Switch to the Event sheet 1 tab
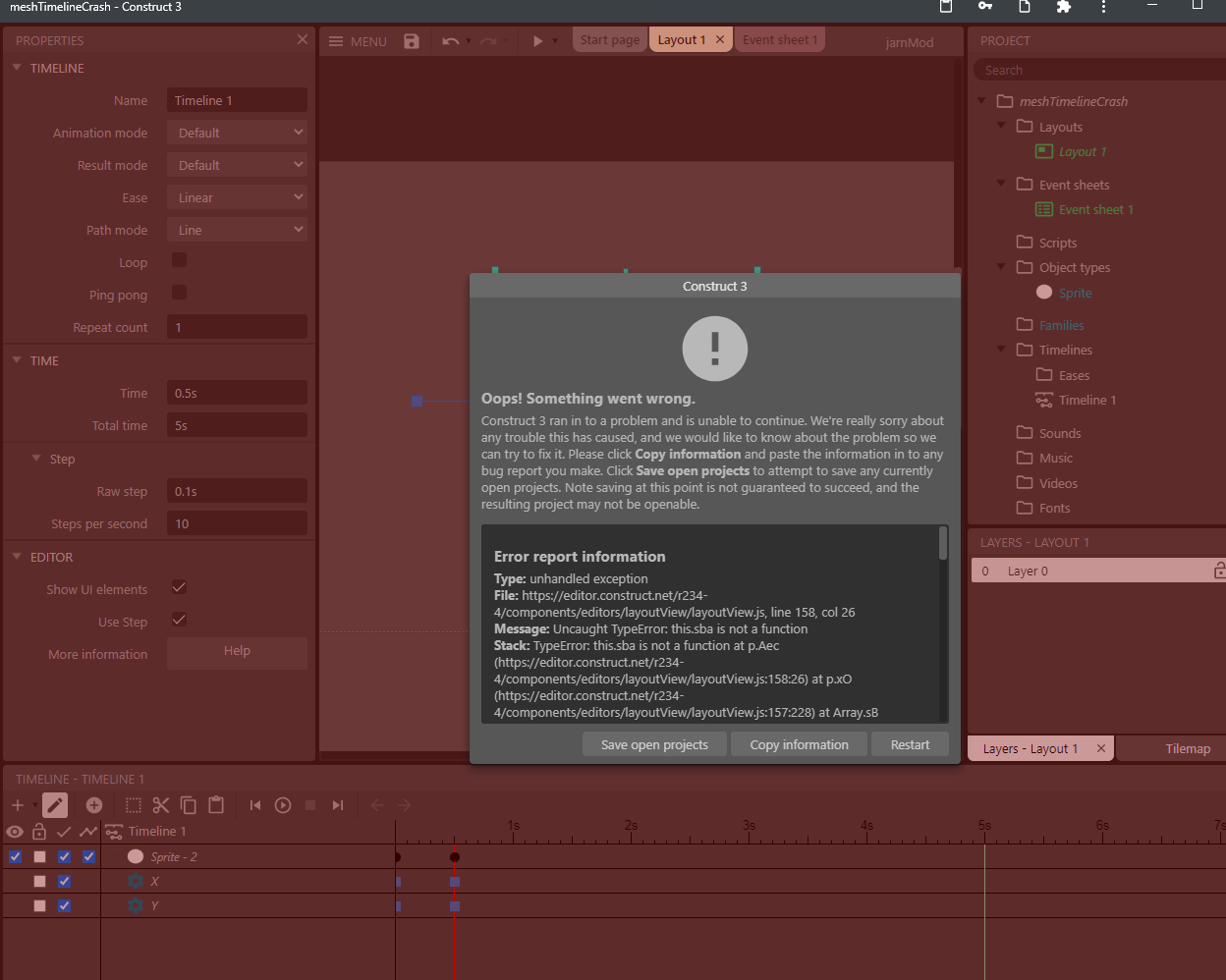 (780, 40)
